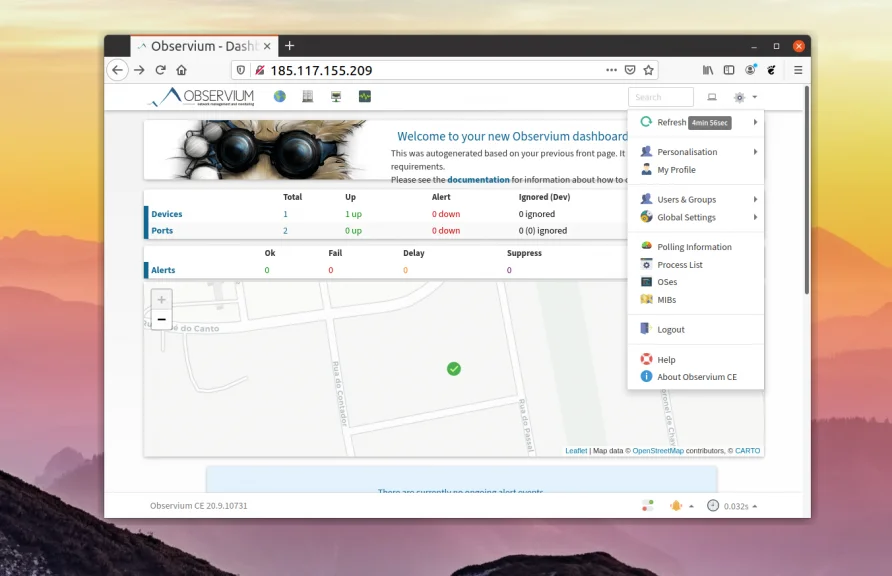The image size is (892, 576).
Task: Open the browser Library icon
Action: (708, 70)
